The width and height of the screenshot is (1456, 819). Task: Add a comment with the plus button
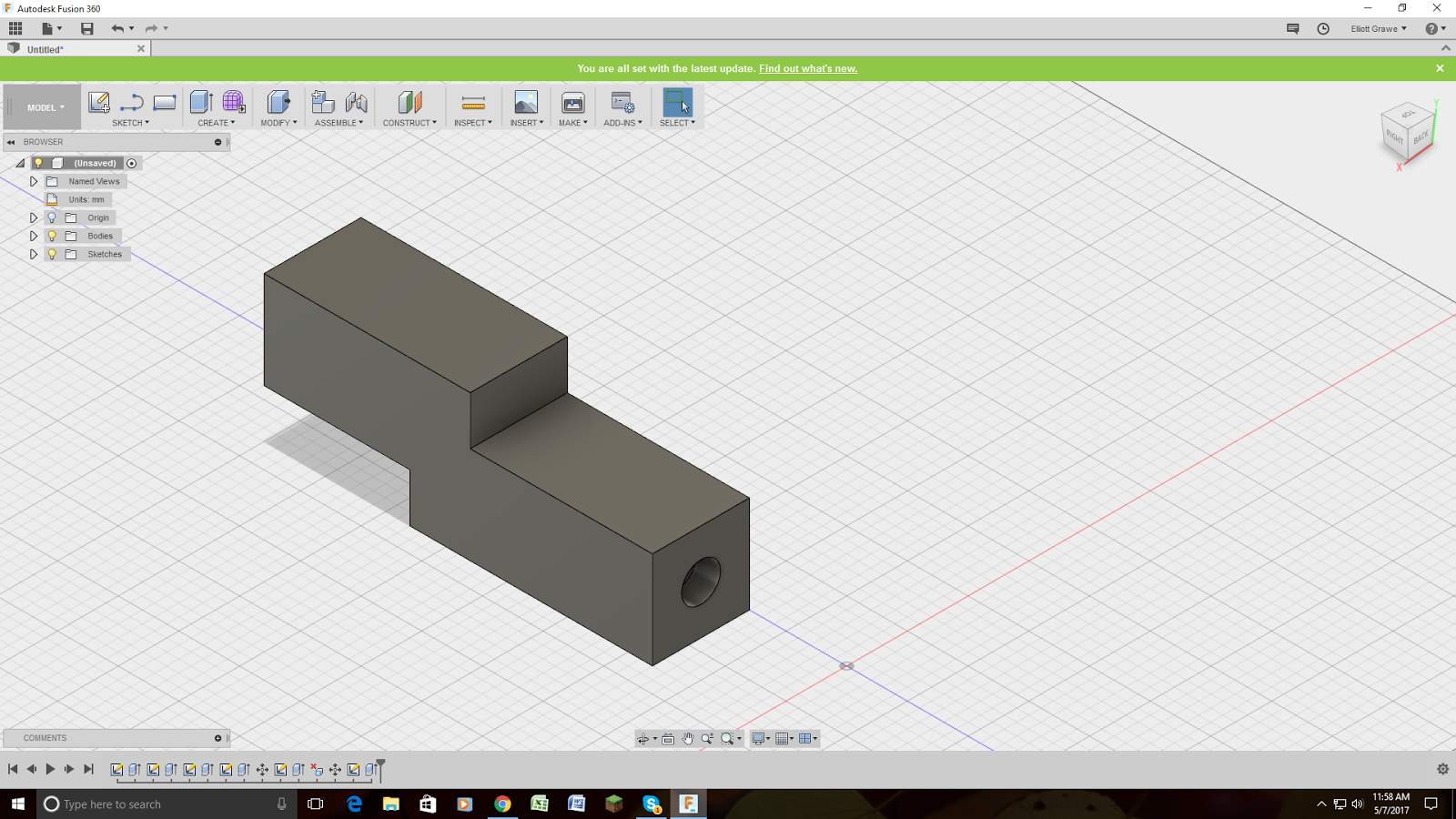pos(217,738)
